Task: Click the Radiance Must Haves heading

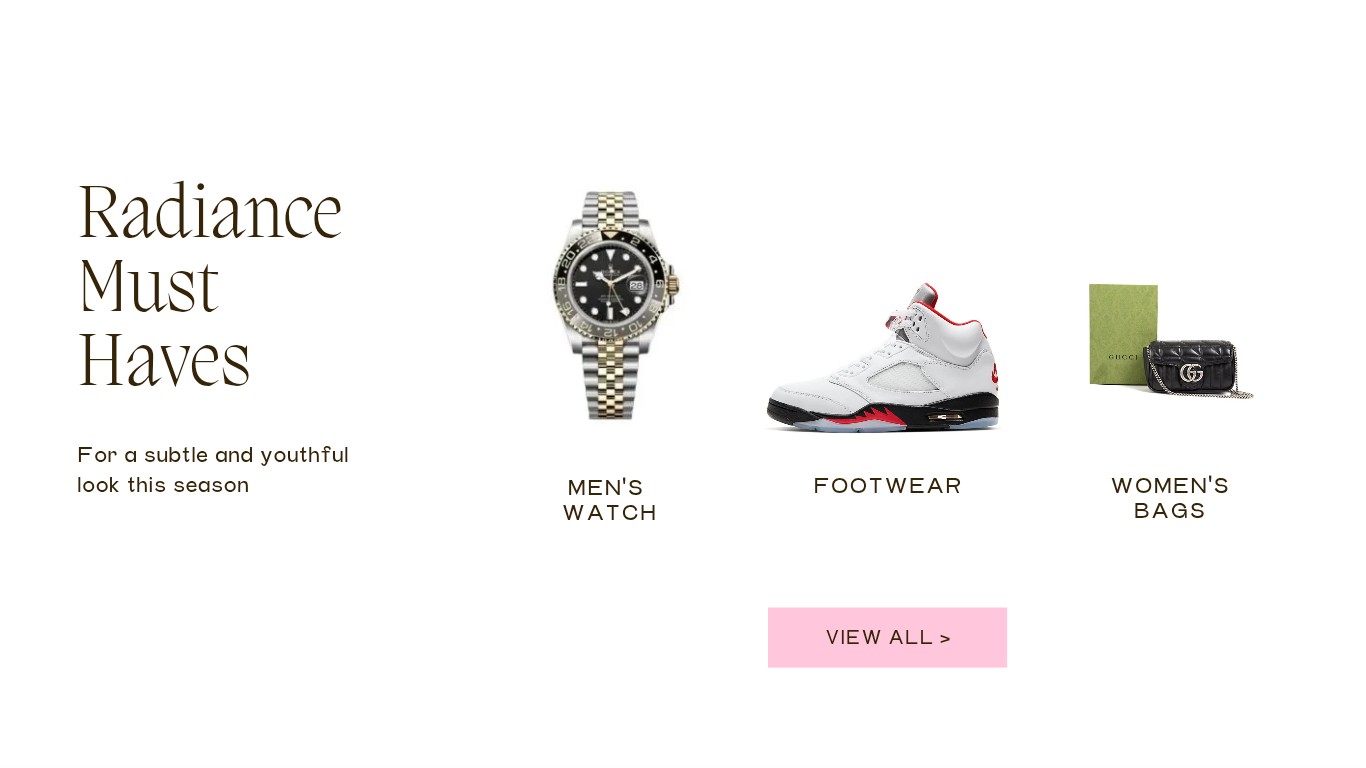Action: [x=210, y=284]
